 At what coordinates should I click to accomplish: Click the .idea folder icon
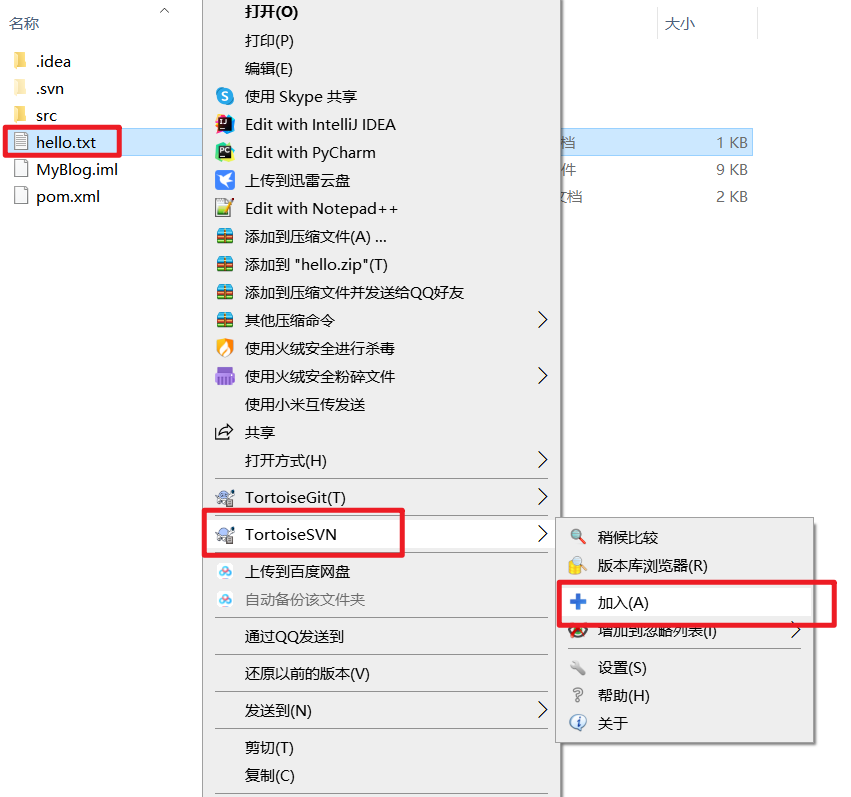20,61
